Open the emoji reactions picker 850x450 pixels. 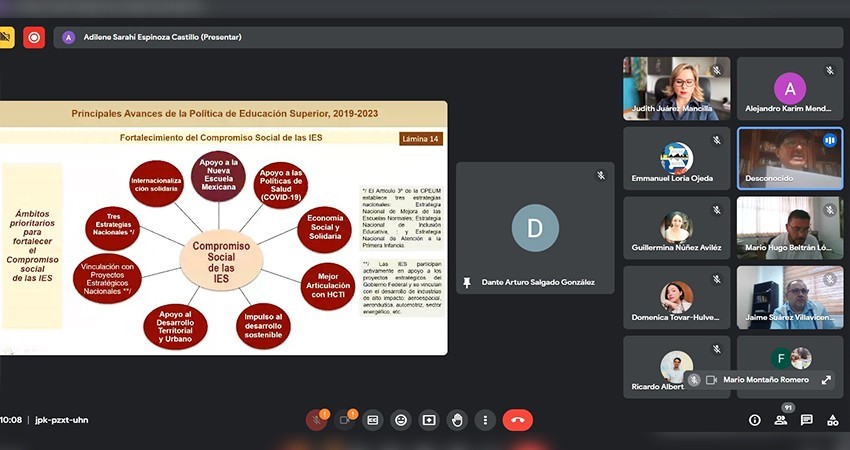pyautogui.click(x=401, y=420)
